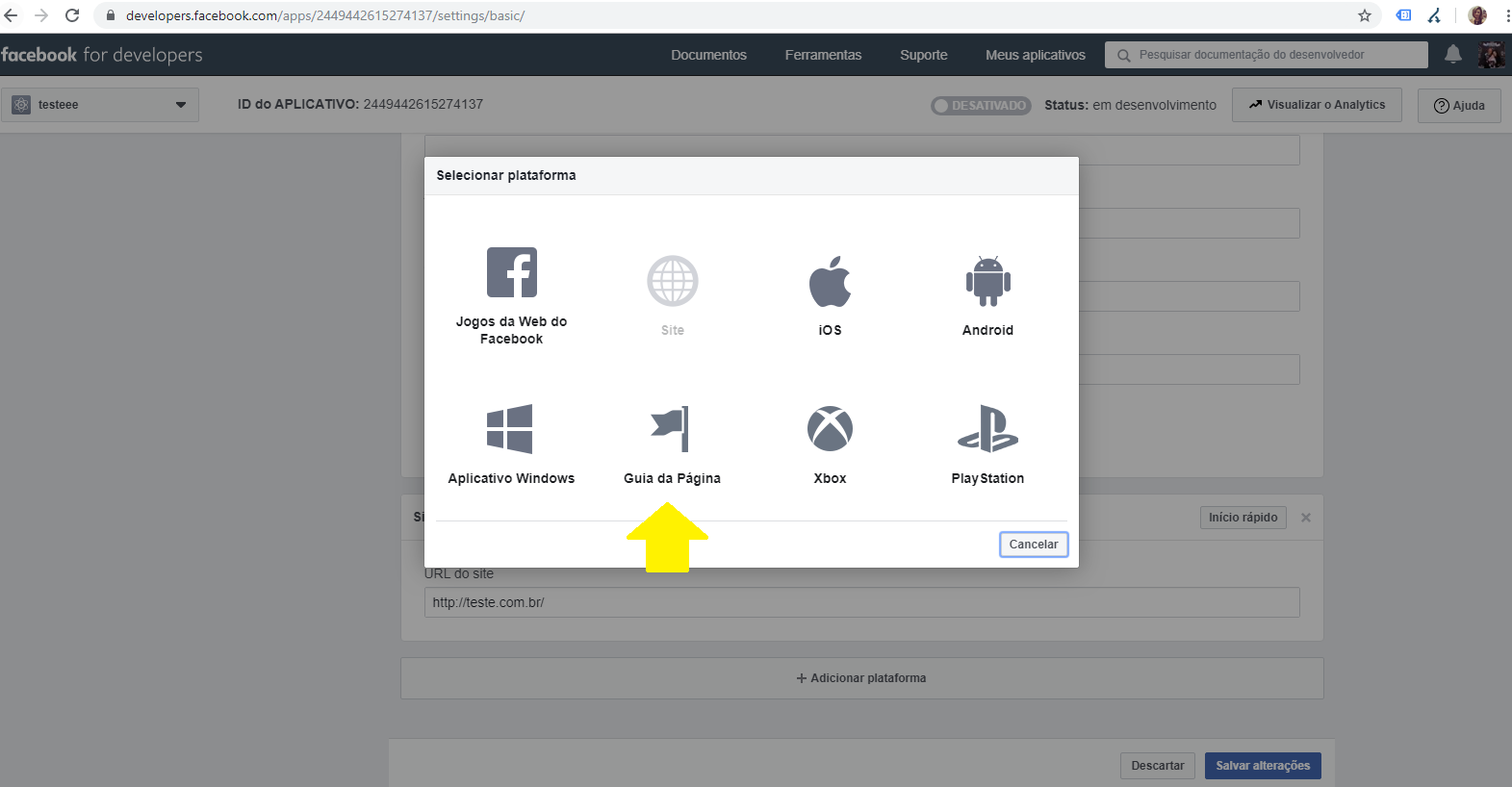Click Descartar button
1512x787 pixels.
pyautogui.click(x=1158, y=766)
